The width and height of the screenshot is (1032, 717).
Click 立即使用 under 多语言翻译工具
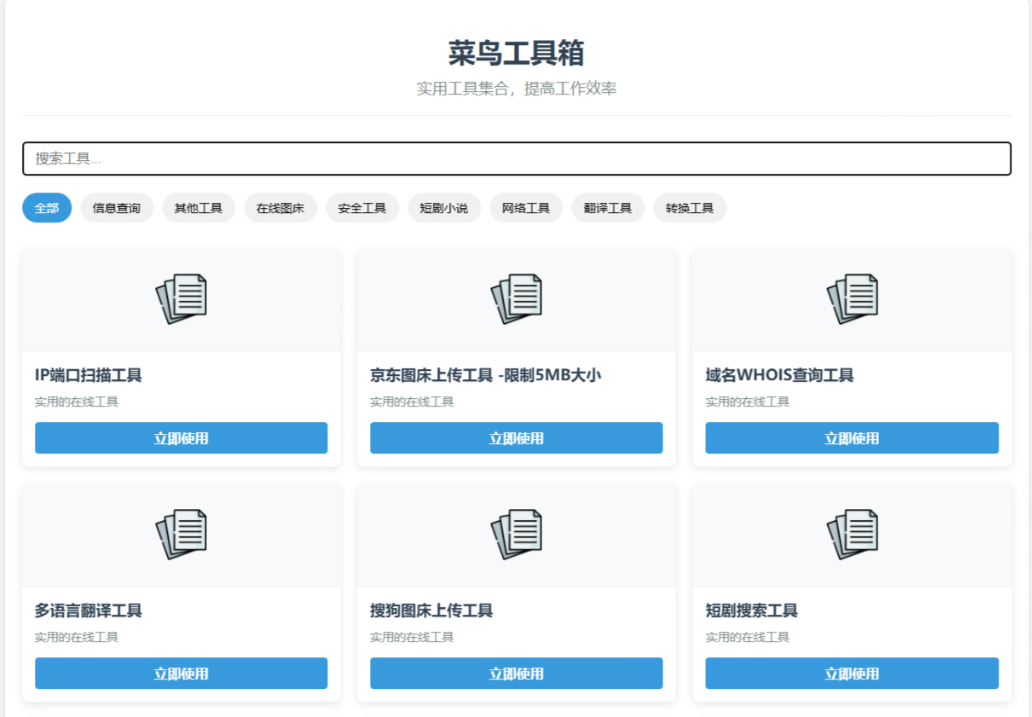pyautogui.click(x=180, y=673)
